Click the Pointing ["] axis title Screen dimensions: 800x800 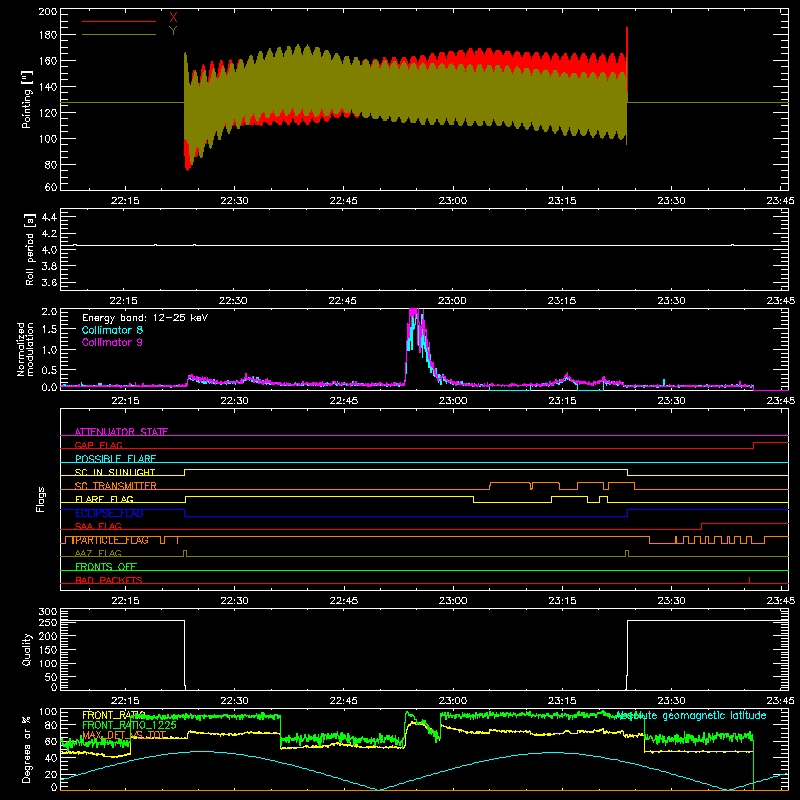pos(27,99)
